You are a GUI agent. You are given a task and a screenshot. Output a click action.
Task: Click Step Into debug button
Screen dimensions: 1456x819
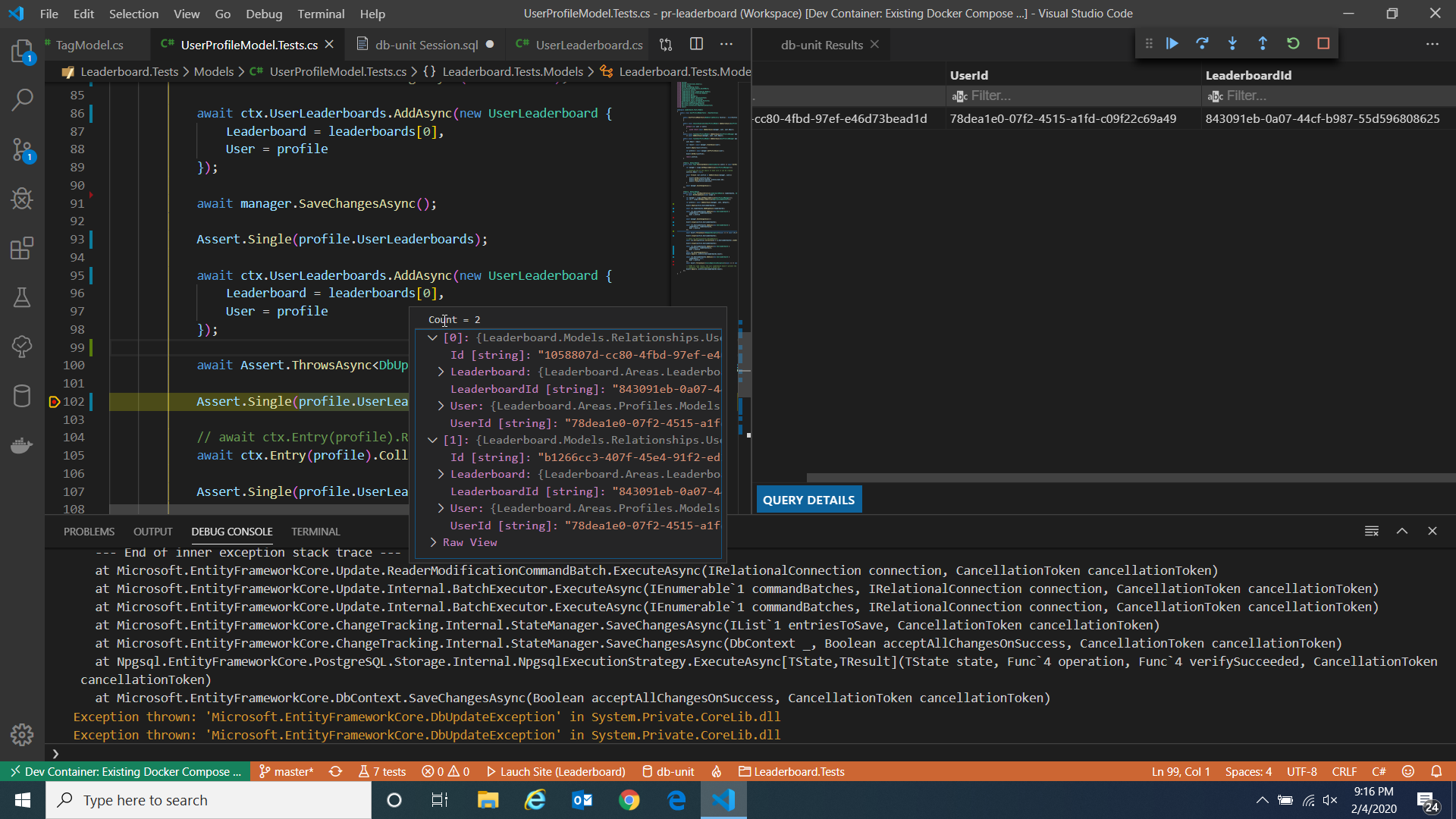pos(1232,44)
